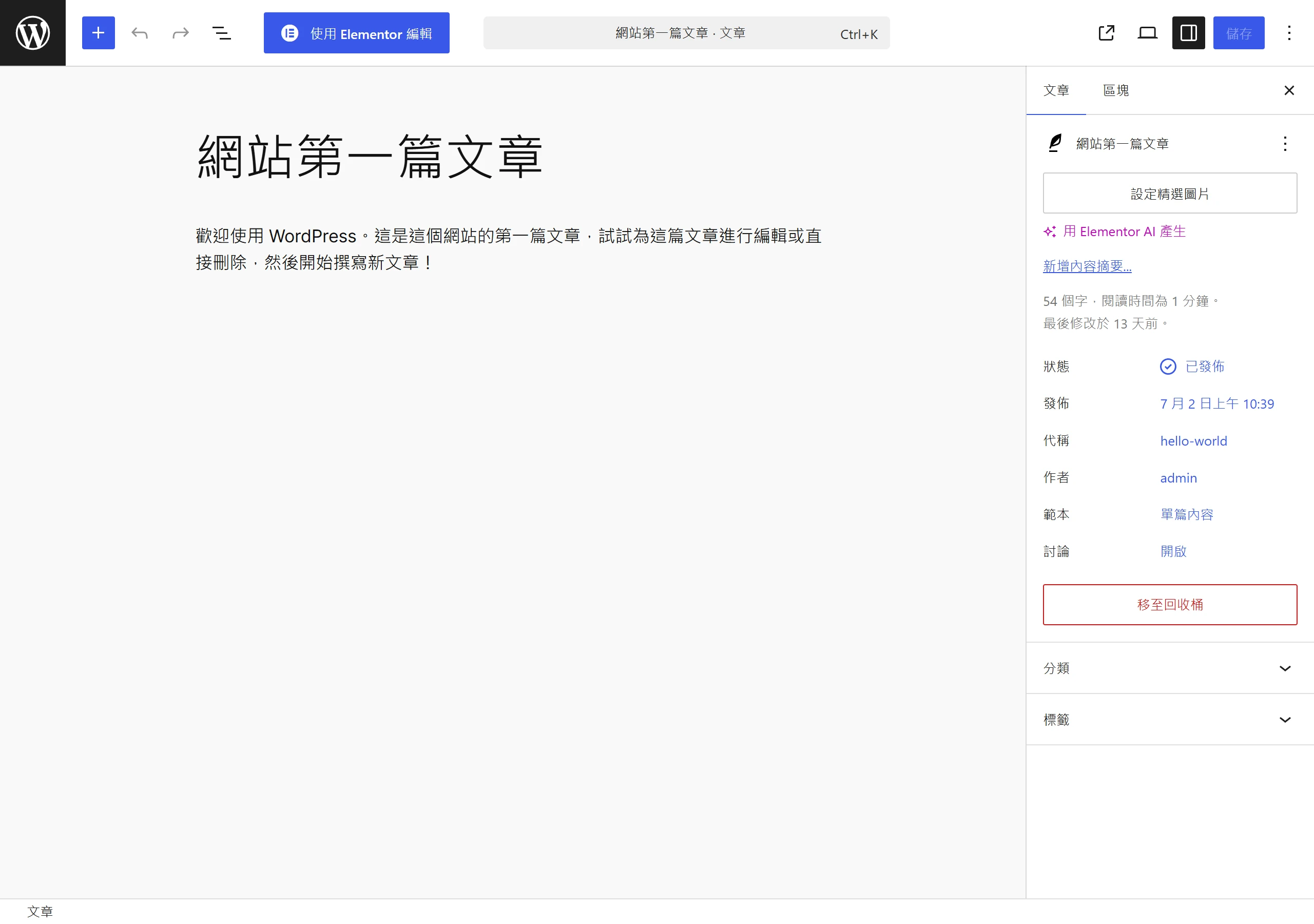
Task: Click 移至回收桶 to trash the post
Action: point(1170,605)
